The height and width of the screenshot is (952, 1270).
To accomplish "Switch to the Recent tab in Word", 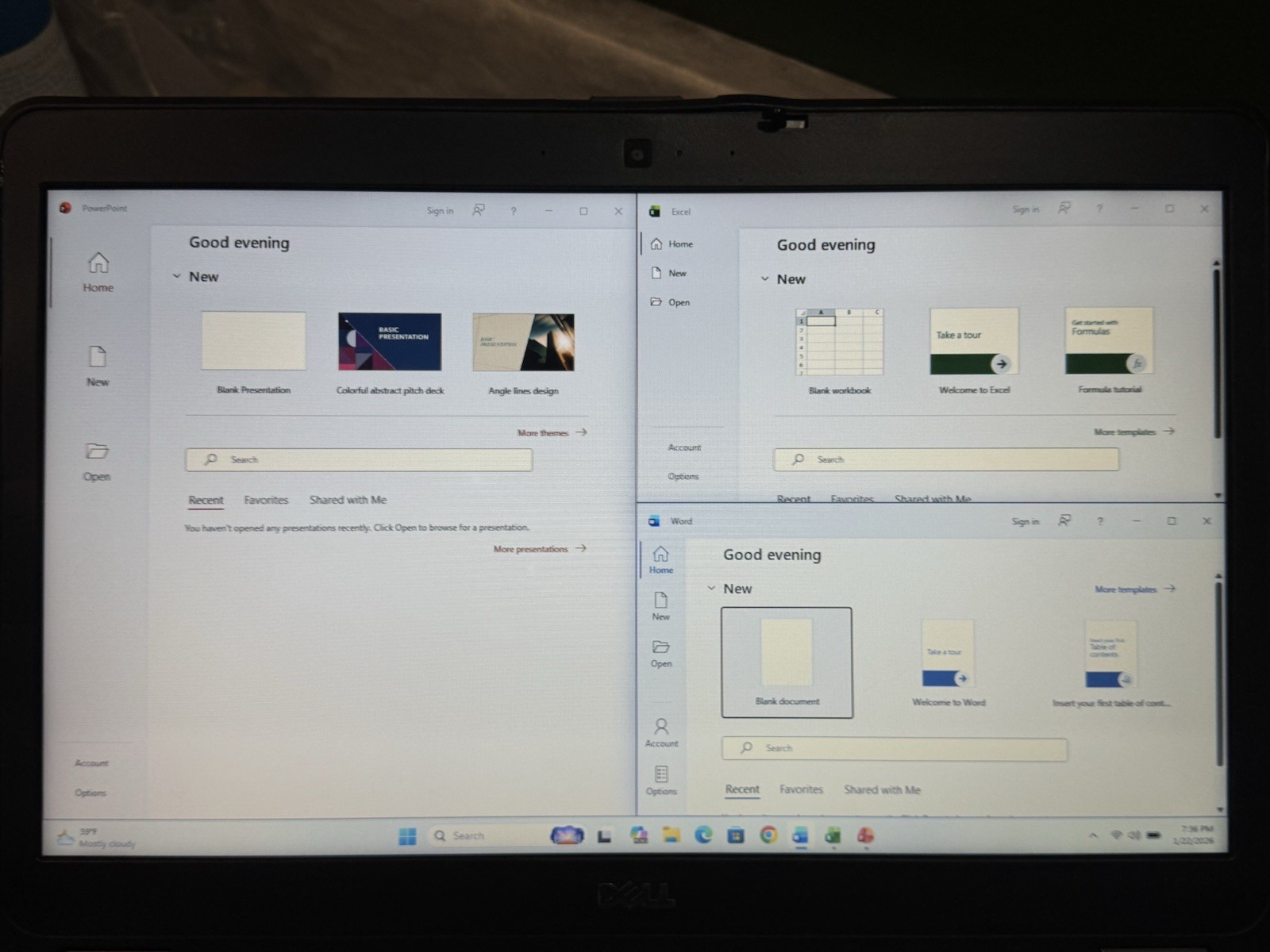I will coord(742,789).
